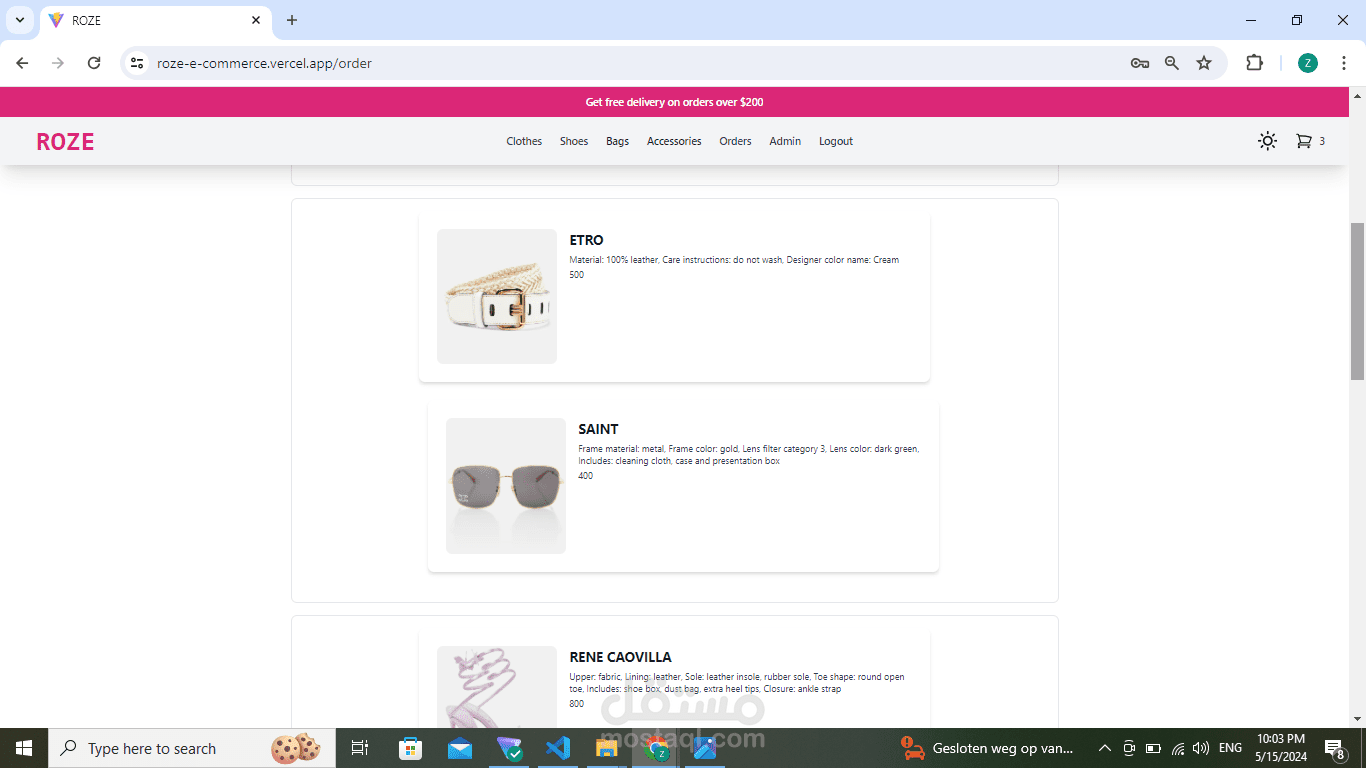Open the Shoes category

click(574, 141)
